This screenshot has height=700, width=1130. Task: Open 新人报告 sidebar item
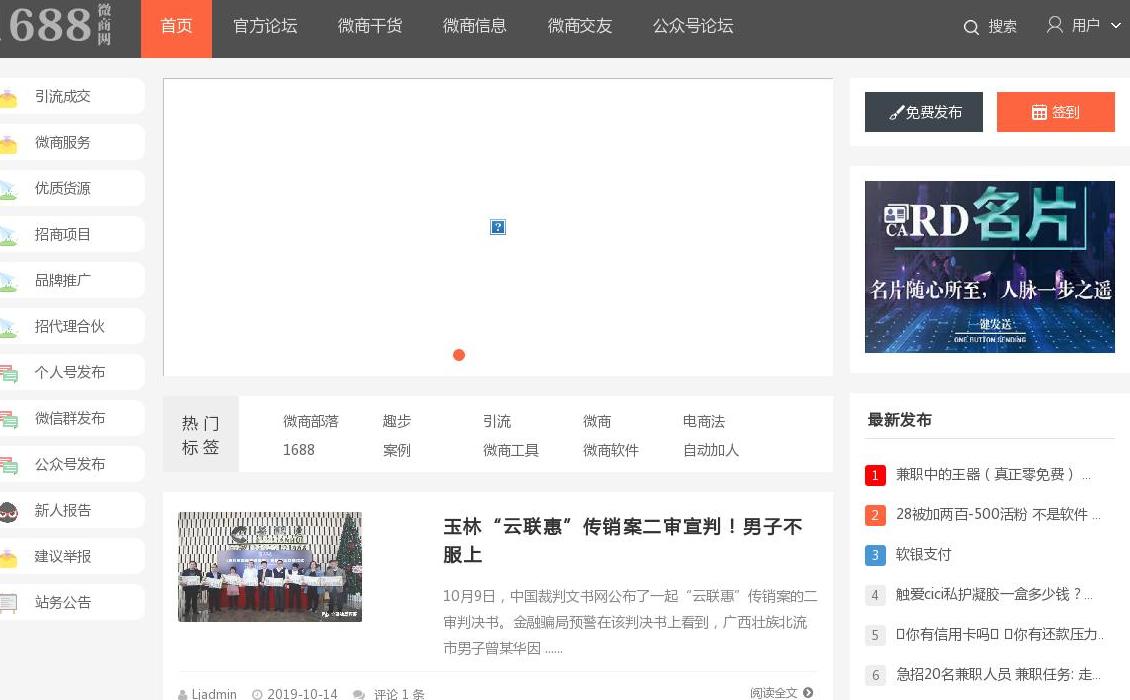point(63,511)
